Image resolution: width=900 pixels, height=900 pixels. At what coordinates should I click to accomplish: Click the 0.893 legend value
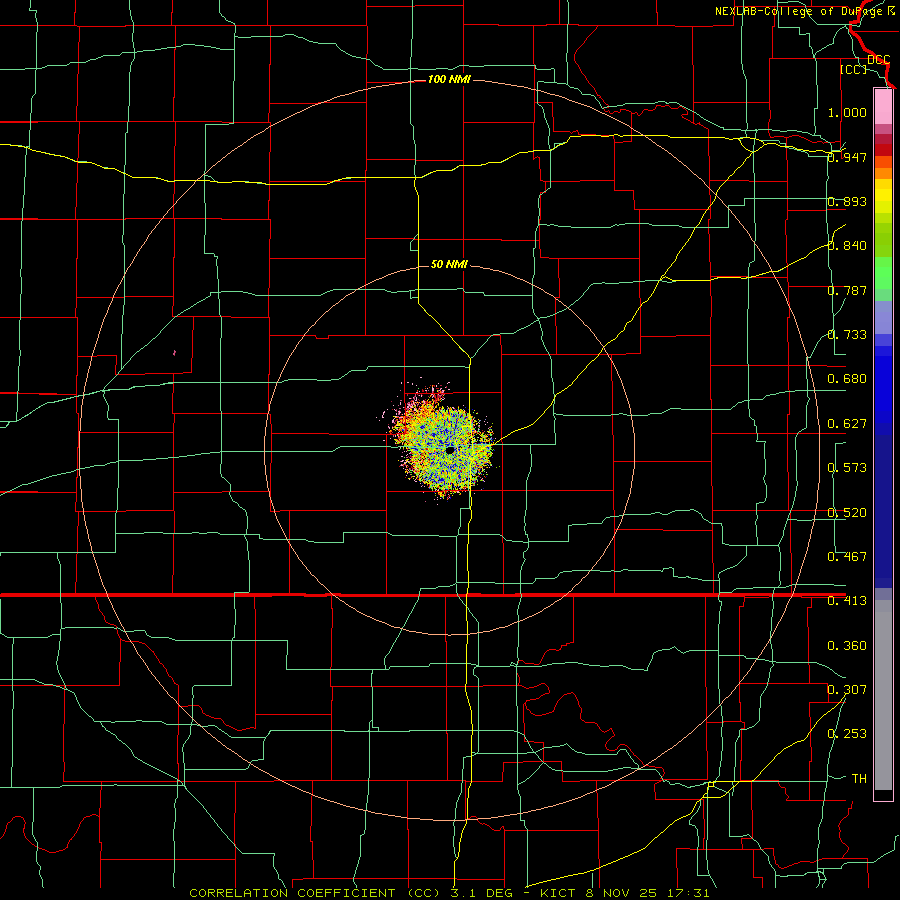pyautogui.click(x=847, y=201)
